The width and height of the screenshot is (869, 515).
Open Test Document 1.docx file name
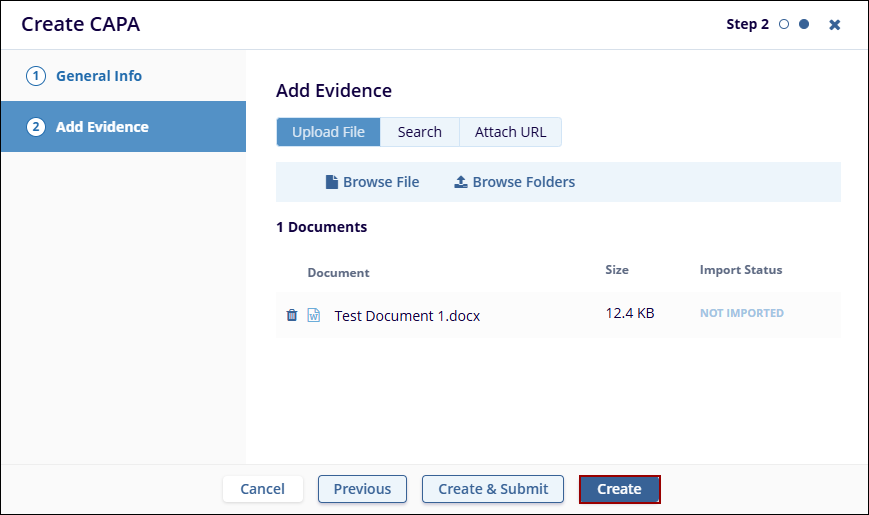407,316
